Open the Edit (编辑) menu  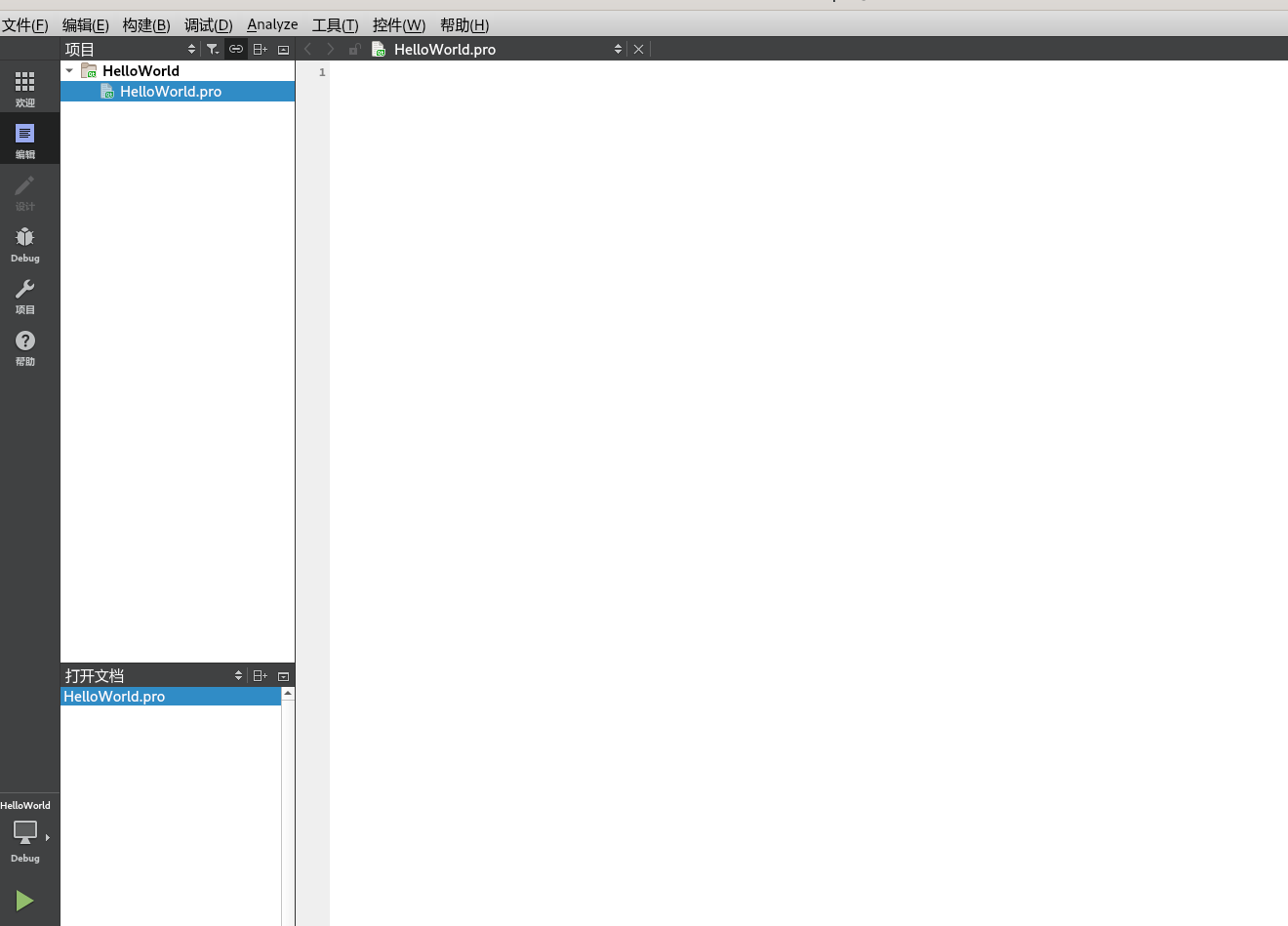pos(86,24)
